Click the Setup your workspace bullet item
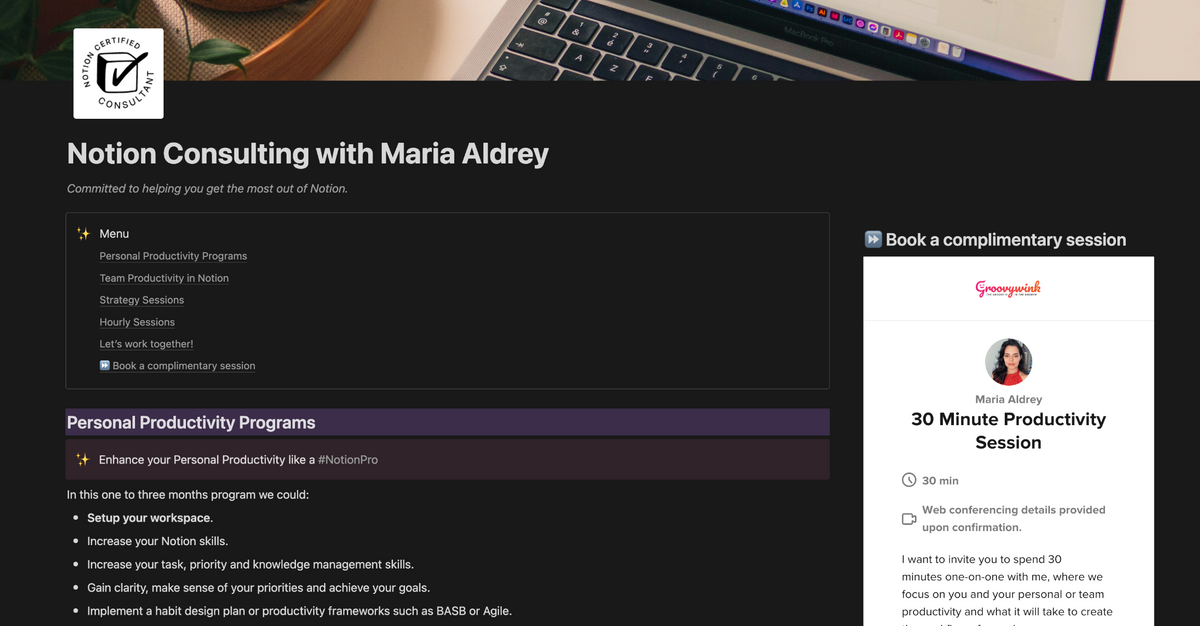The height and width of the screenshot is (626, 1200). click(150, 518)
